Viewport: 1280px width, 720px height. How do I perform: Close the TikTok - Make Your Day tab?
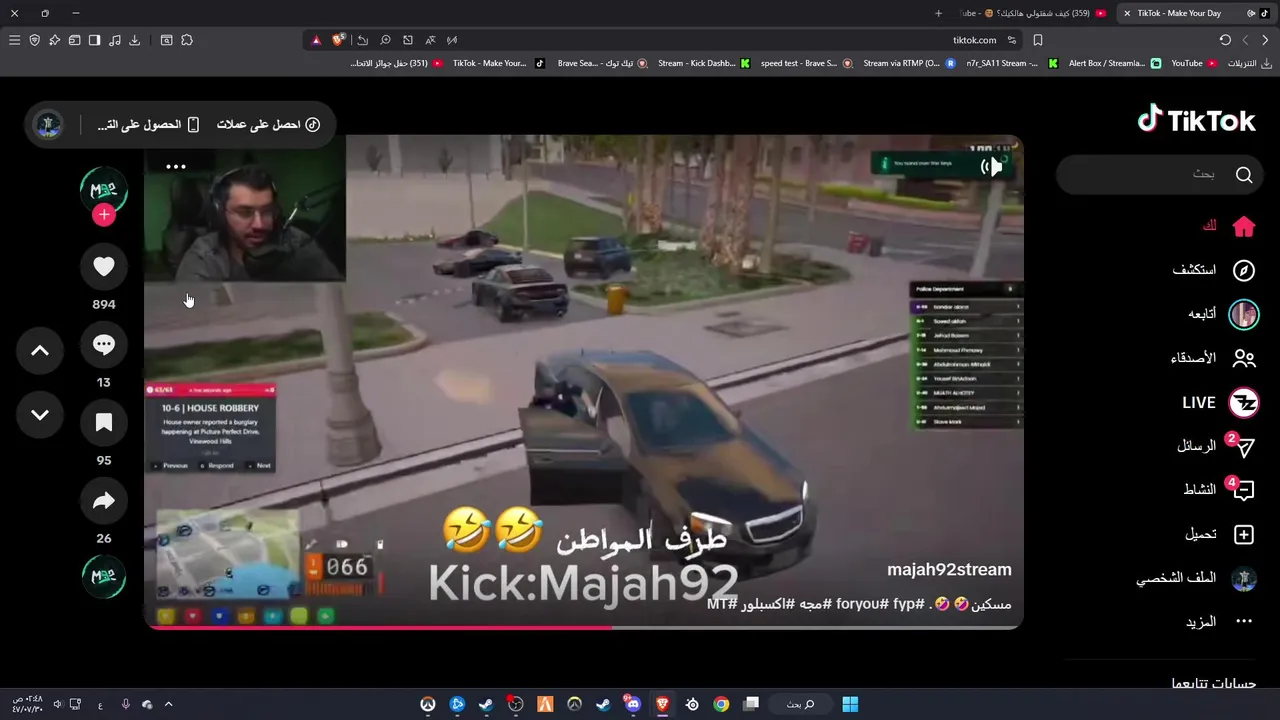pos(1127,13)
